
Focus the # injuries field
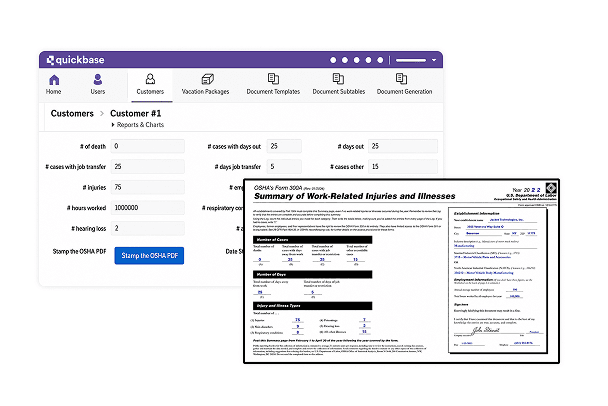(x=148, y=187)
